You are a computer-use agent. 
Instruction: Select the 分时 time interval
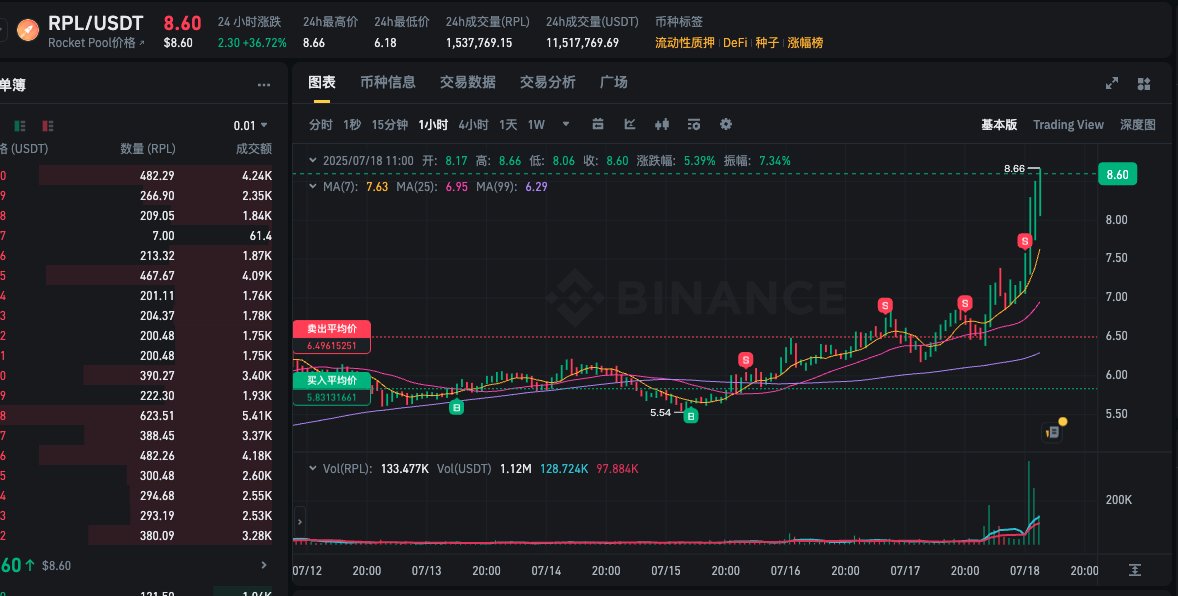coord(321,125)
